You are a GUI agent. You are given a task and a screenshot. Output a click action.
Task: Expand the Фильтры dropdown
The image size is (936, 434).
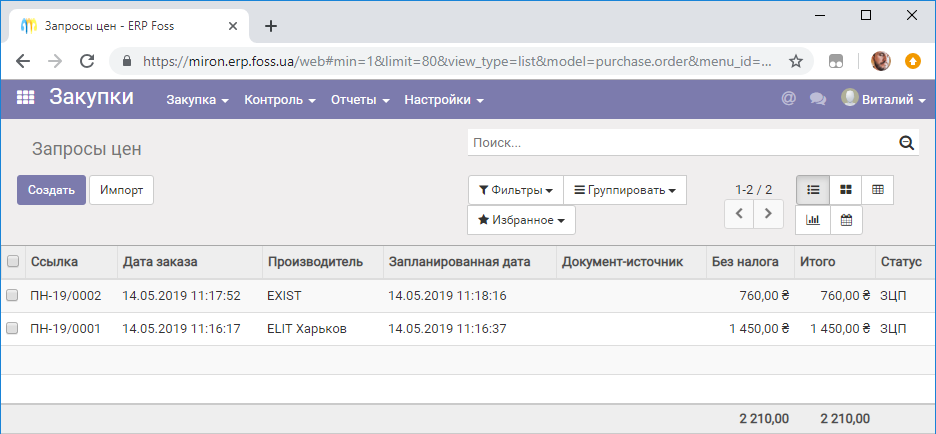516,190
